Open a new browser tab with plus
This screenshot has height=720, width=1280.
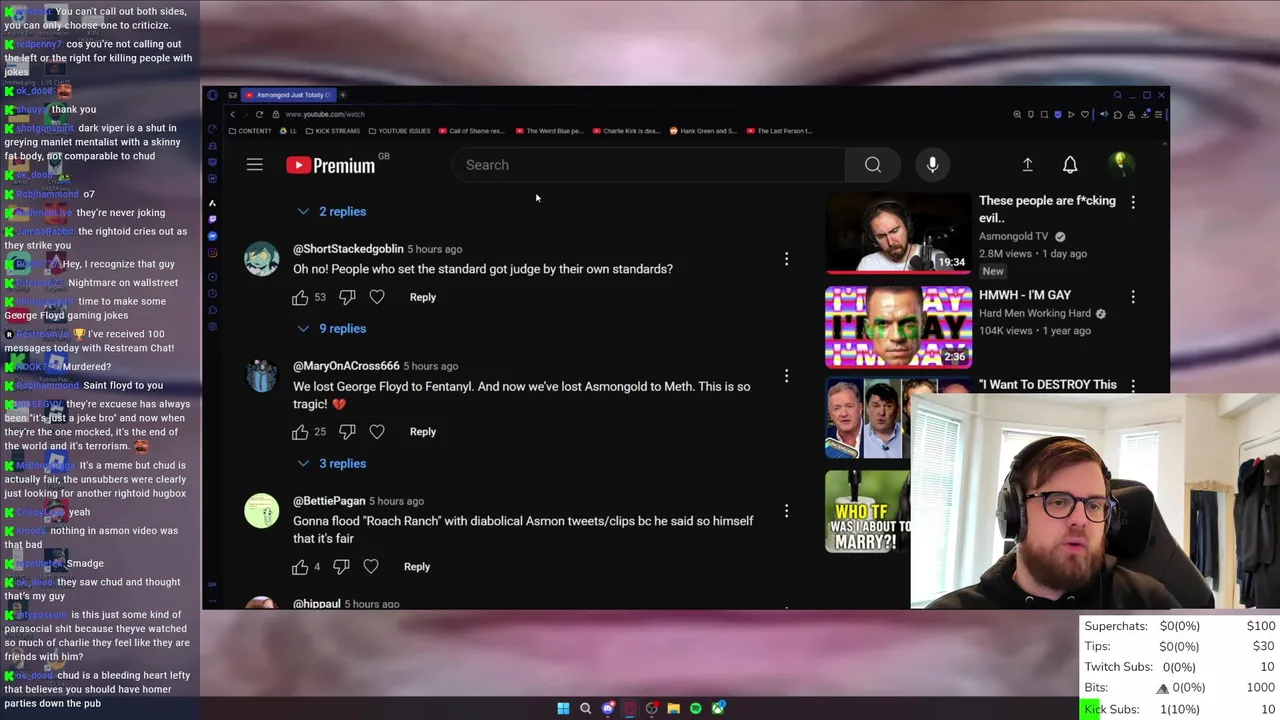coord(343,95)
